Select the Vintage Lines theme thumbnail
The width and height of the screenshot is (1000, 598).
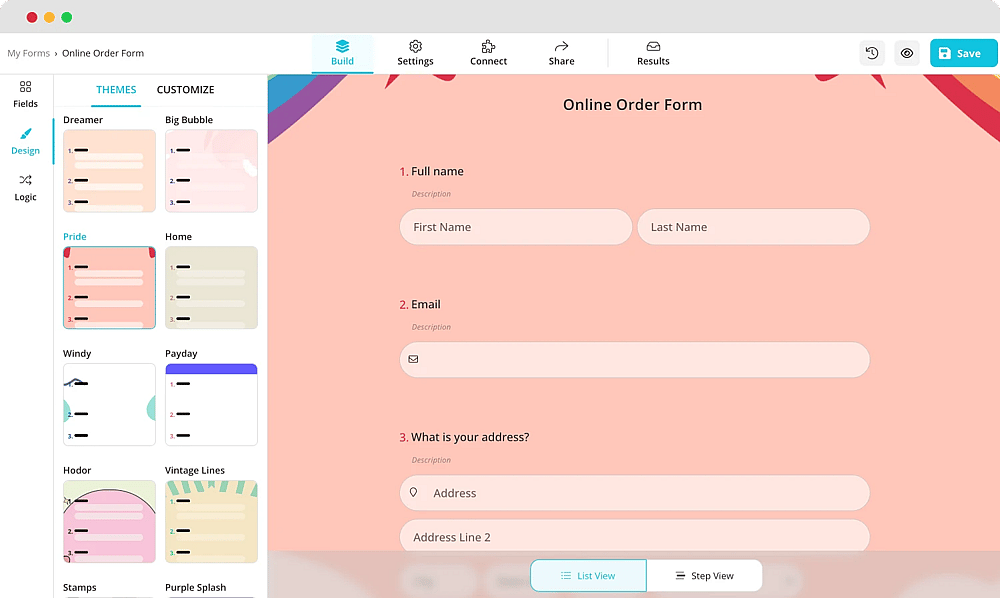[x=211, y=521]
